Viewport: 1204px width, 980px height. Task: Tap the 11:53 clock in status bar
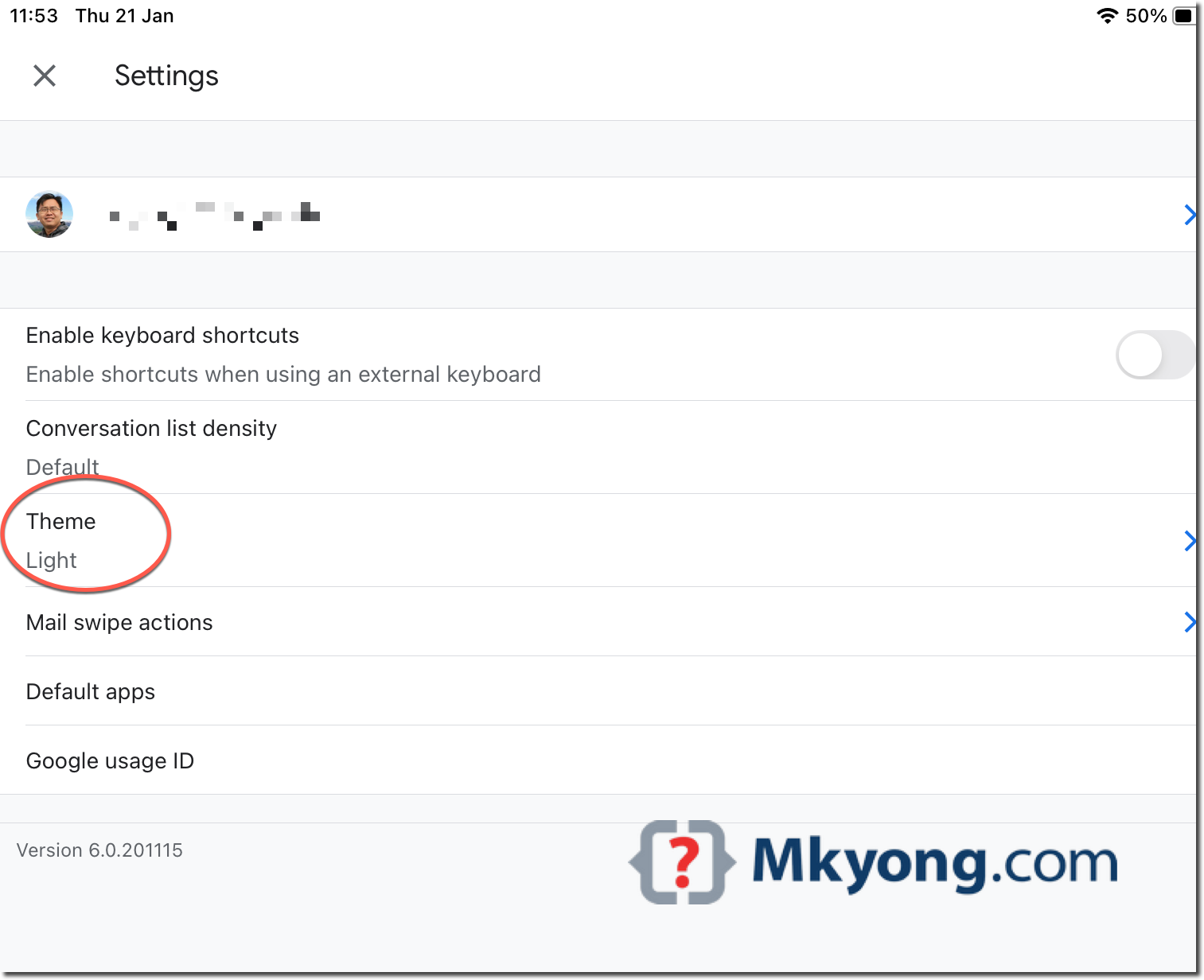click(x=33, y=16)
